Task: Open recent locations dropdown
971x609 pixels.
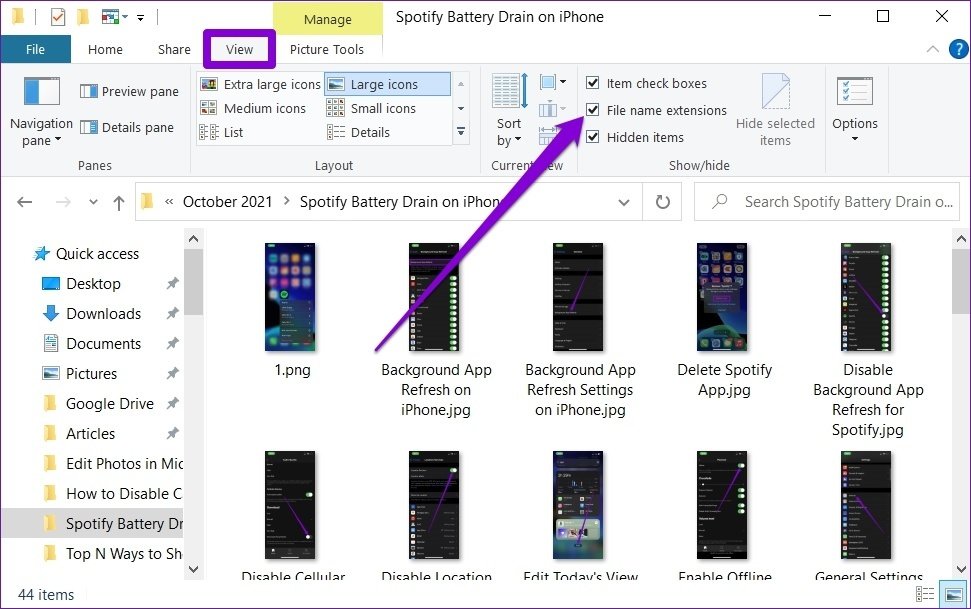Action: [x=93, y=202]
